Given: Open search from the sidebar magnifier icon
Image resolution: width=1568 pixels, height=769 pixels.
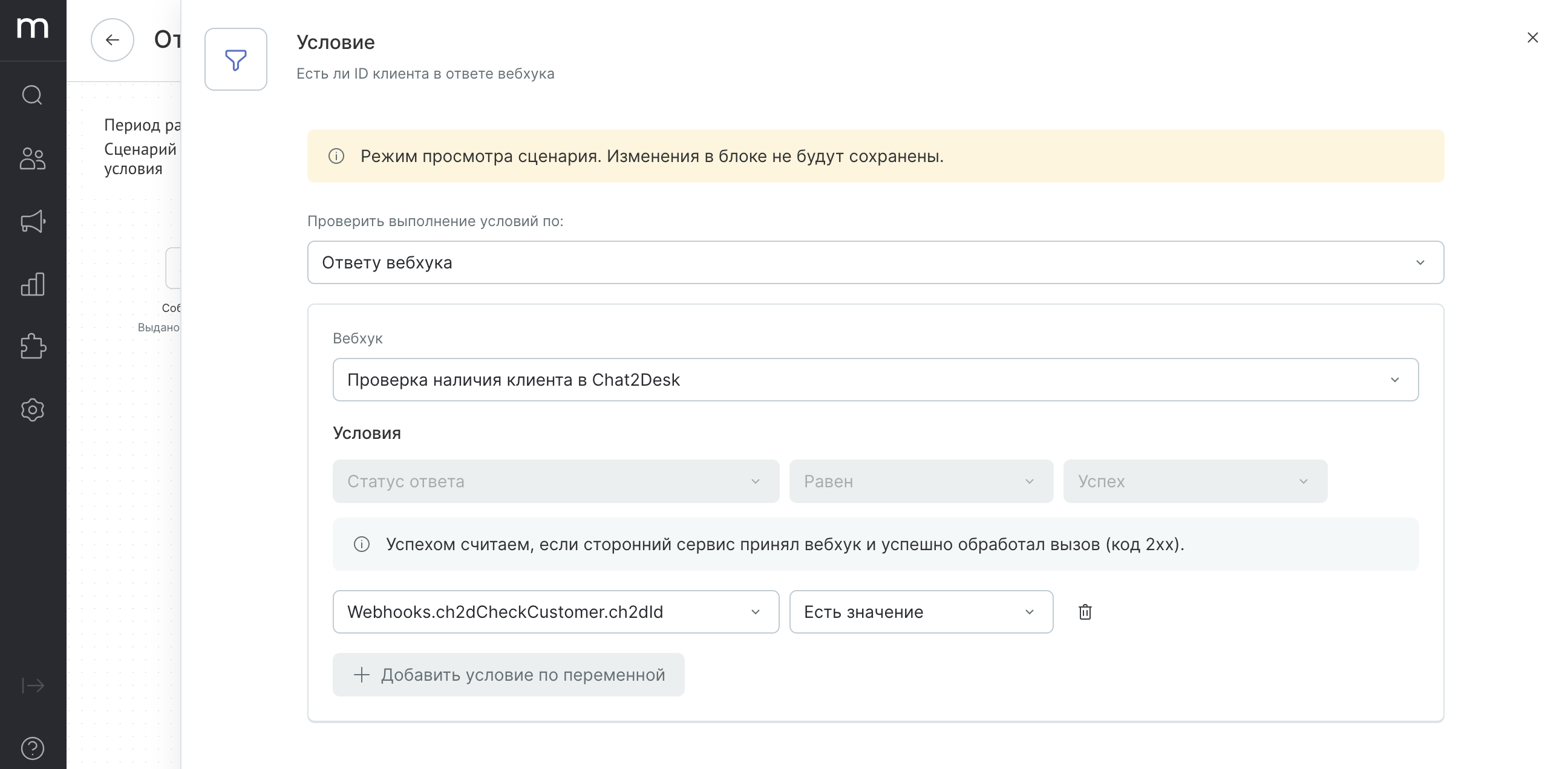Looking at the screenshot, I should tap(32, 96).
